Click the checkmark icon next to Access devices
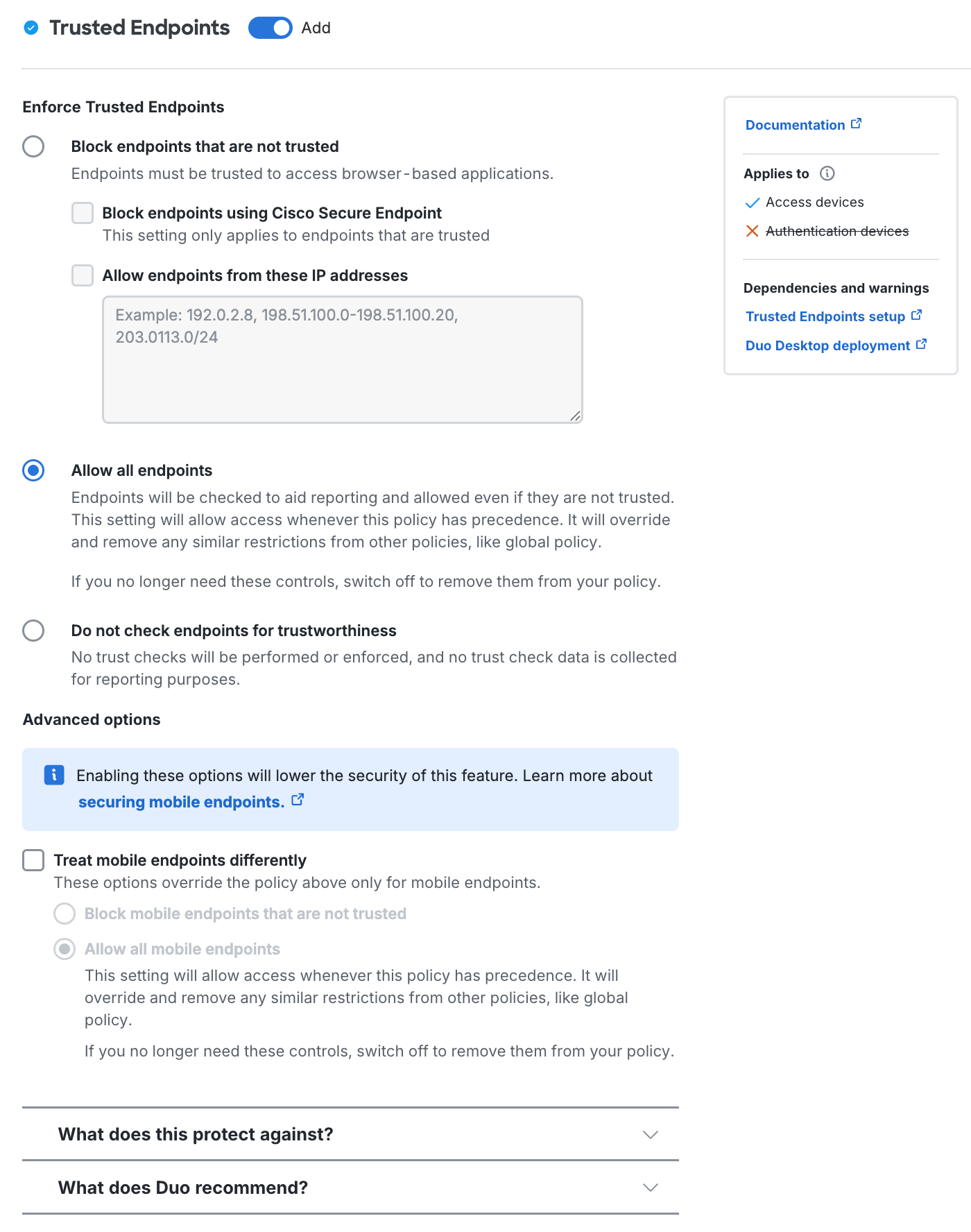 [x=752, y=202]
